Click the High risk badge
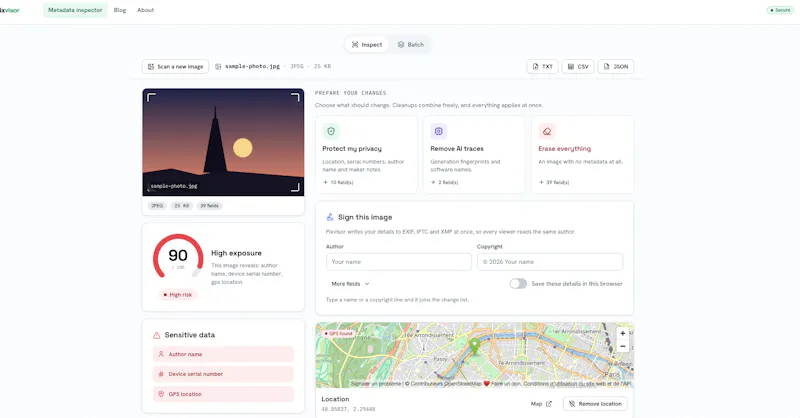 [x=178, y=295]
